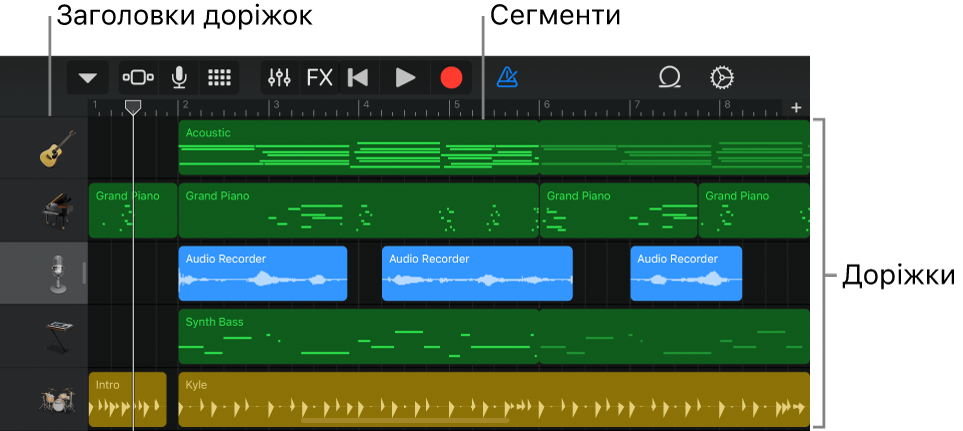This screenshot has width=963, height=431.
Task: Select the Acoustic green region
Action: 359,148
